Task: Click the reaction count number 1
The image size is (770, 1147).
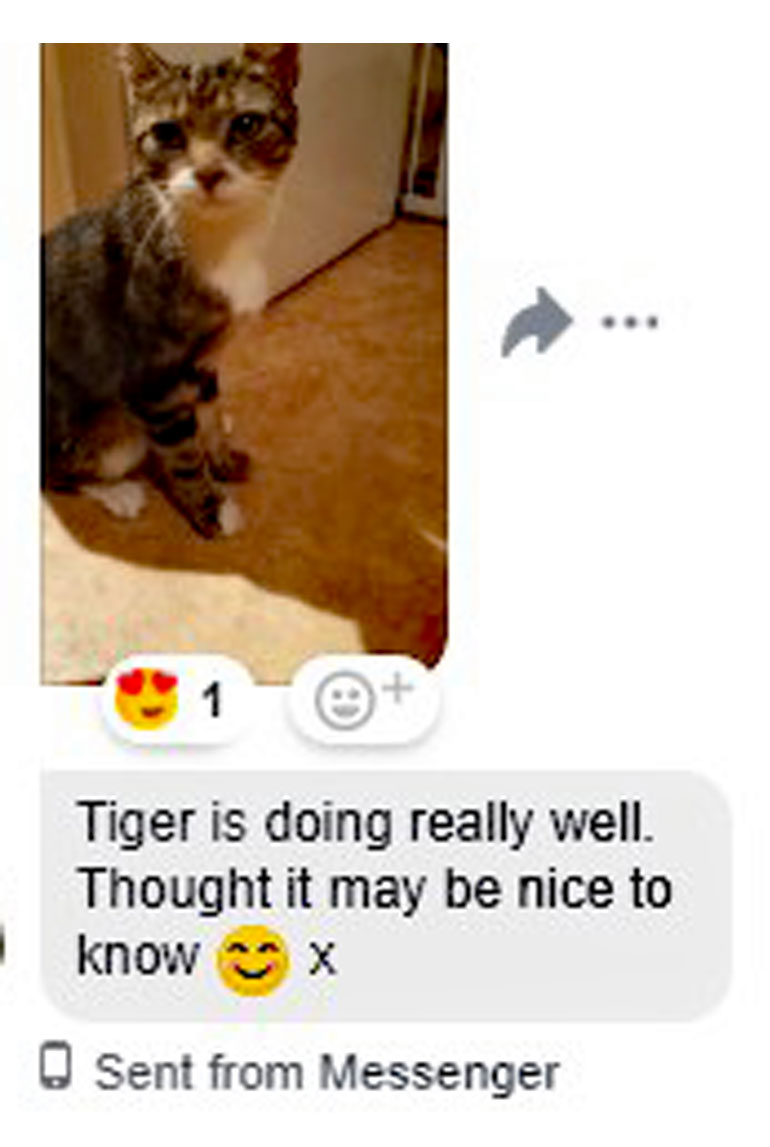Action: point(212,701)
